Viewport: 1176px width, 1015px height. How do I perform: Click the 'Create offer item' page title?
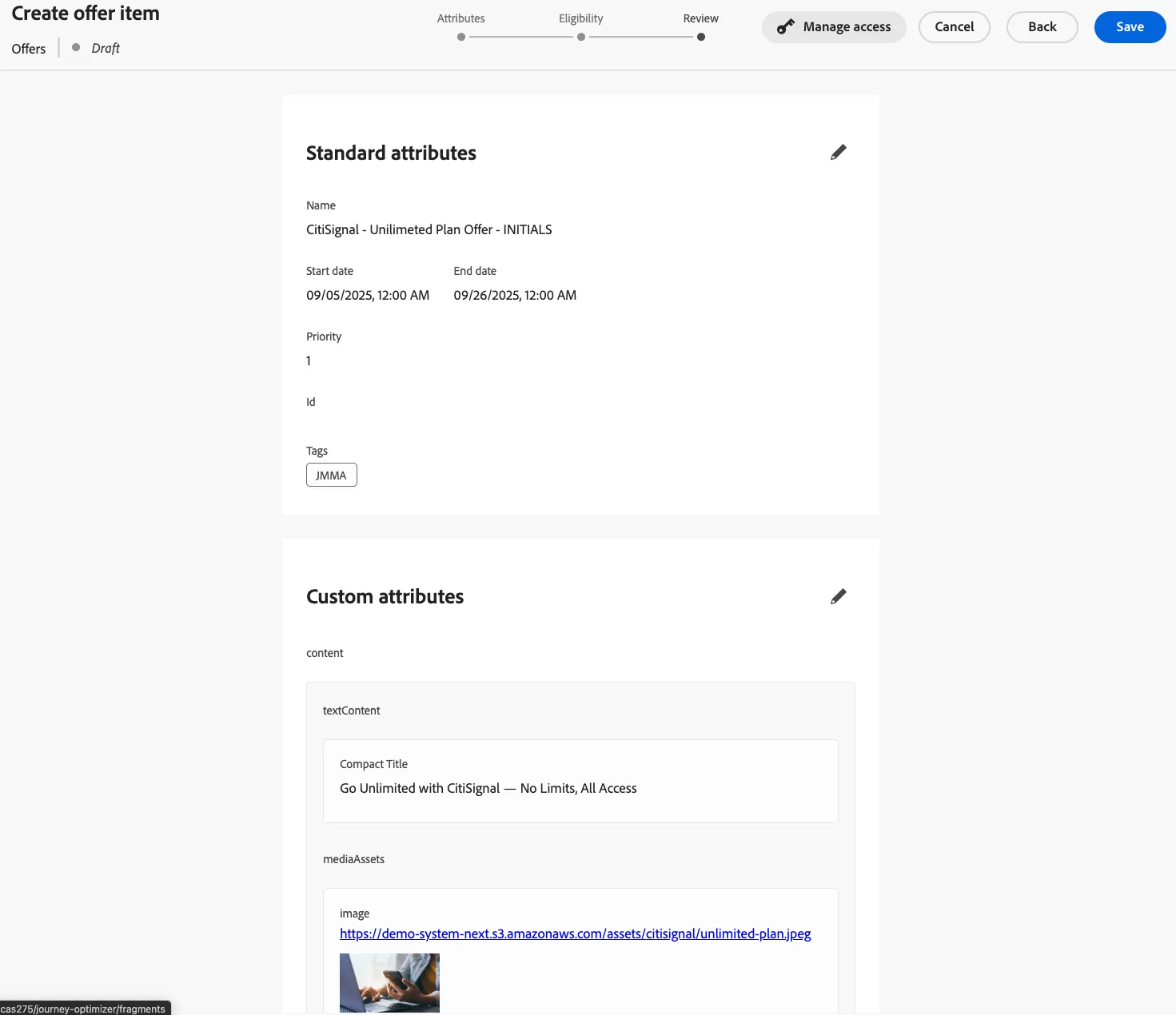tap(86, 14)
